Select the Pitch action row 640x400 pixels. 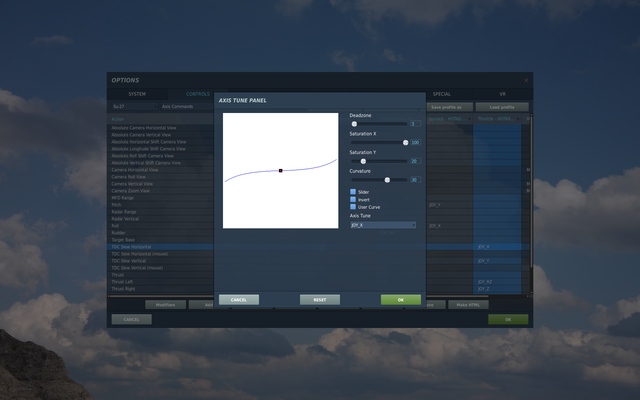[x=160, y=204]
